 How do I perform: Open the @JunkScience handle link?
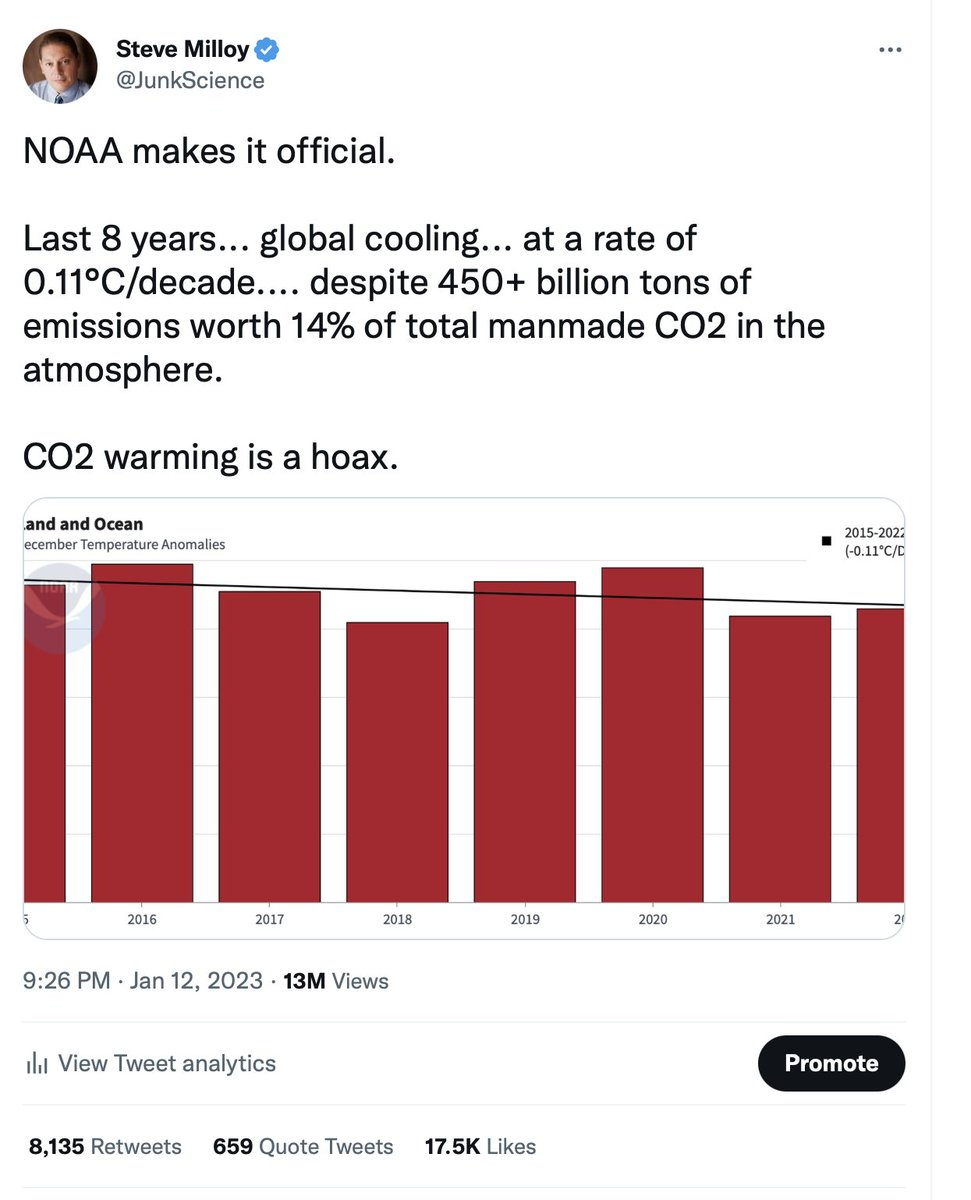coord(190,80)
